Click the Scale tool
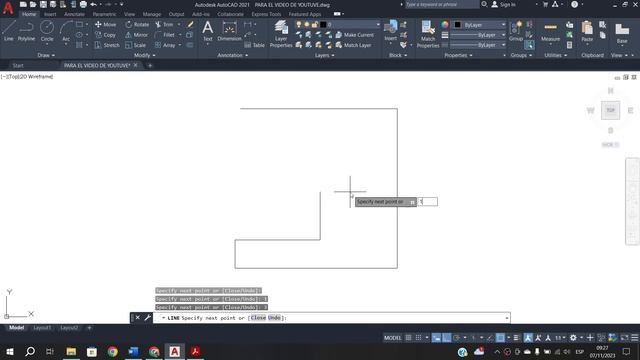640x360 pixels. tap(136, 45)
